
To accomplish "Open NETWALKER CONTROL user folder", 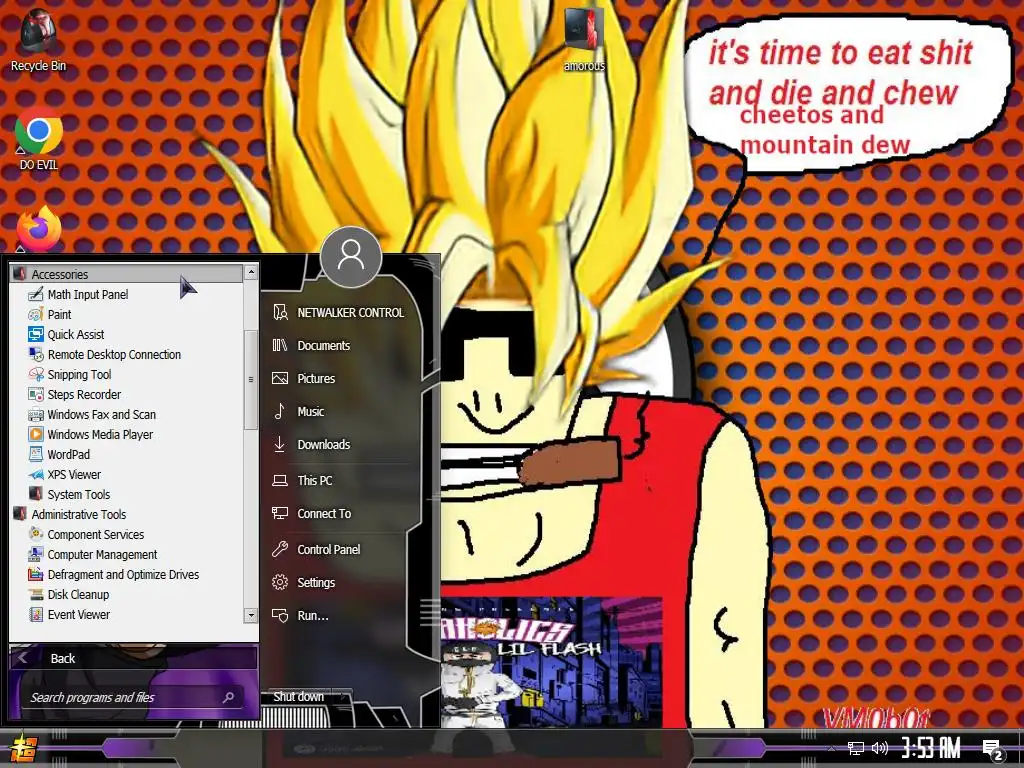I will pyautogui.click(x=340, y=313).
